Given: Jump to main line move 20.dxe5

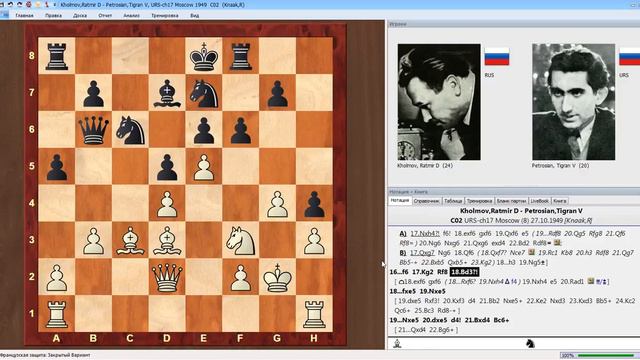Looking at the screenshot, I should click(x=434, y=320).
